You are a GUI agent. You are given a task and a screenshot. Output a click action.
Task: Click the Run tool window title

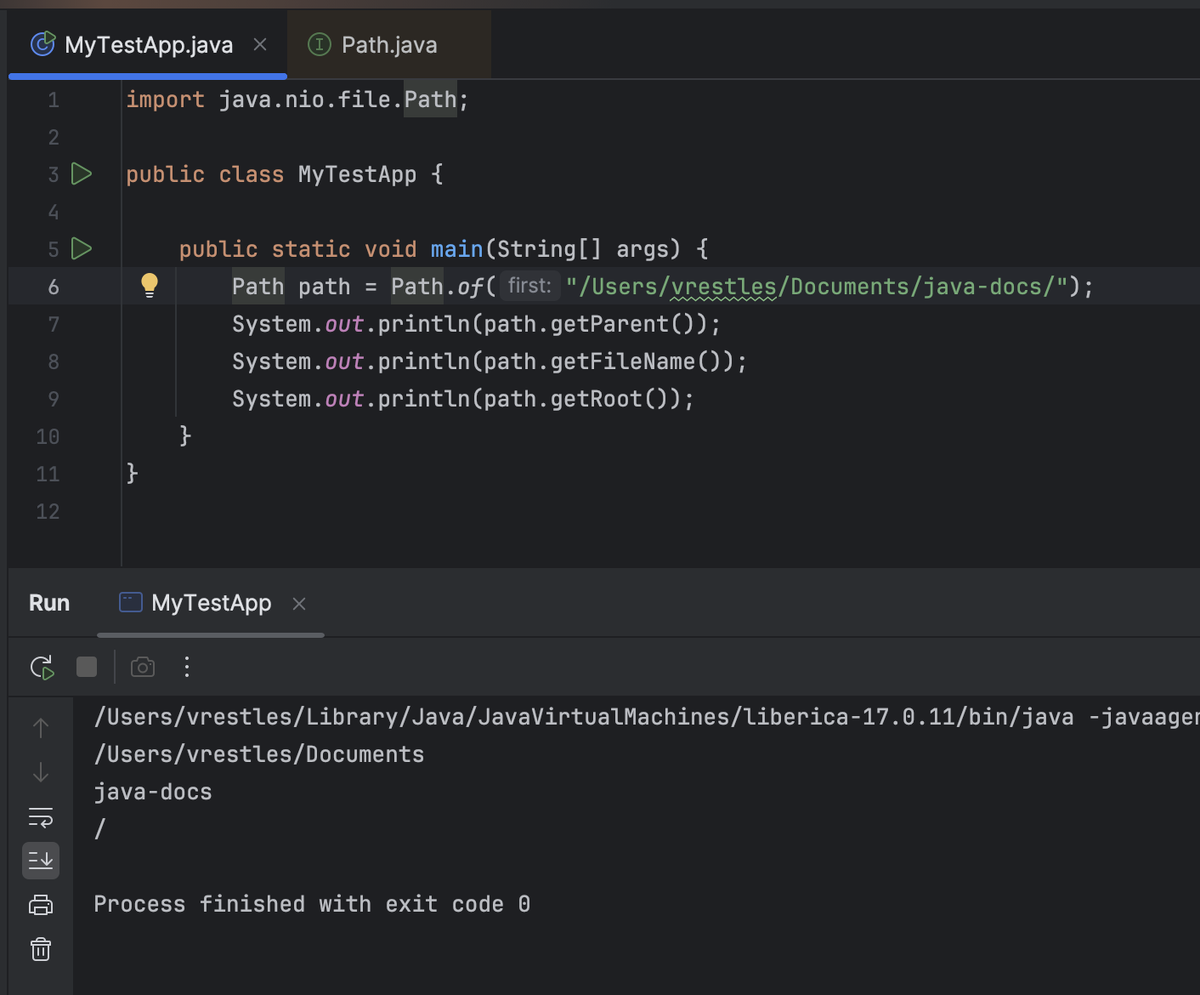(x=49, y=603)
